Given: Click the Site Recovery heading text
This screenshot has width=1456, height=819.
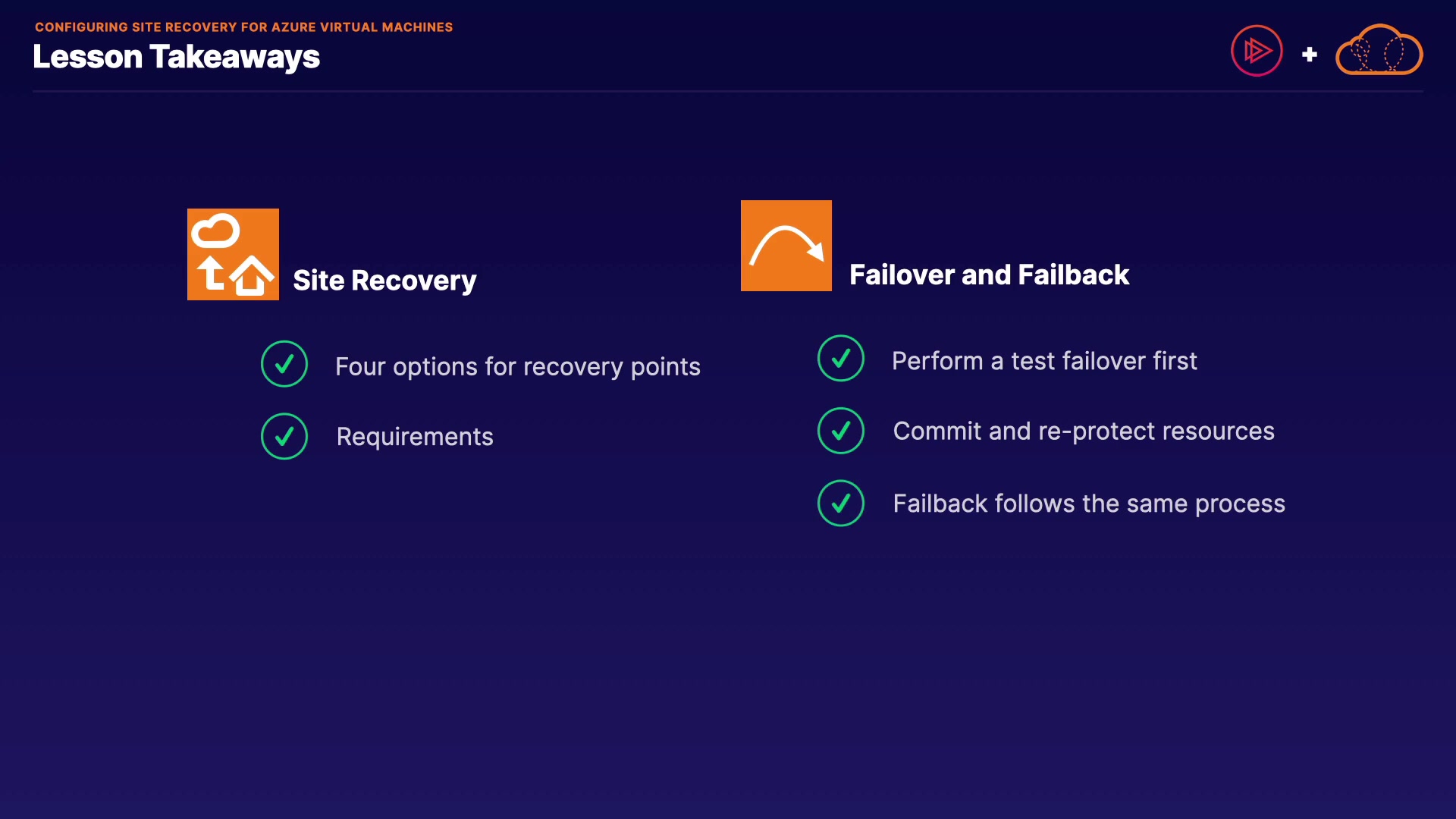Looking at the screenshot, I should [x=384, y=281].
